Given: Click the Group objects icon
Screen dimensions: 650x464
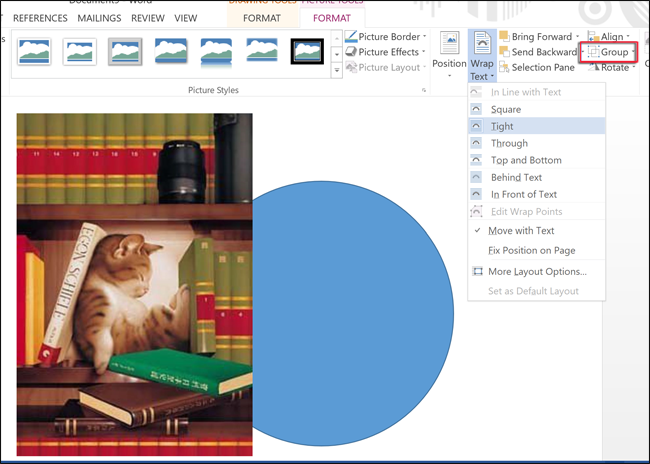Looking at the screenshot, I should click(594, 52).
